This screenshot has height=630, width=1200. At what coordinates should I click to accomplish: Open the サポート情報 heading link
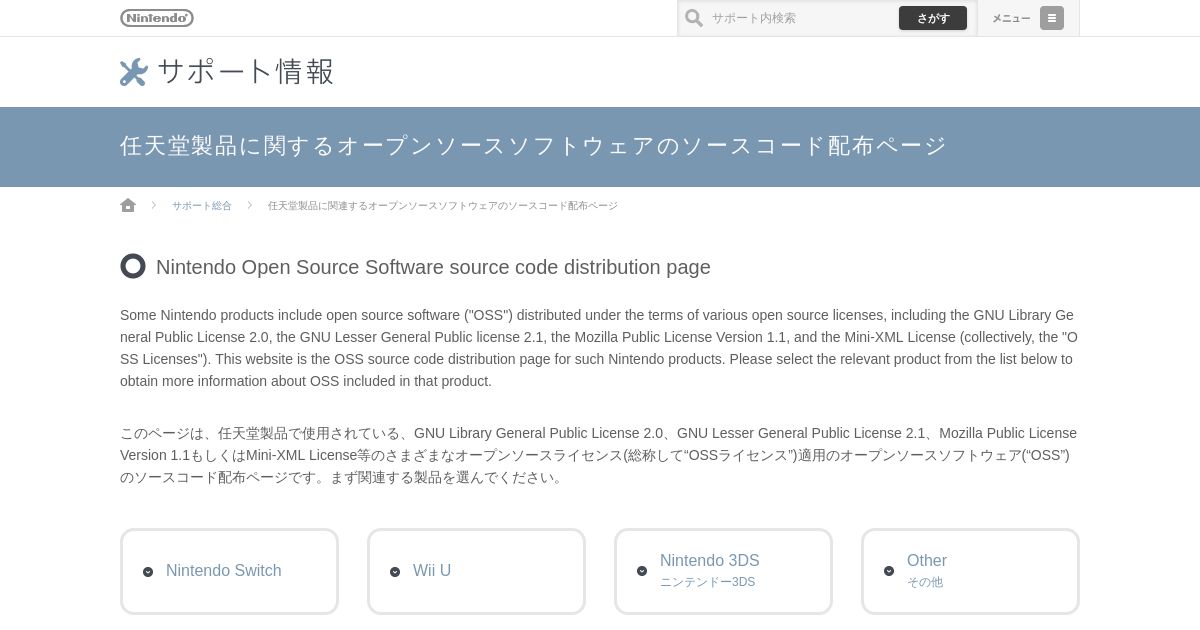[245, 72]
